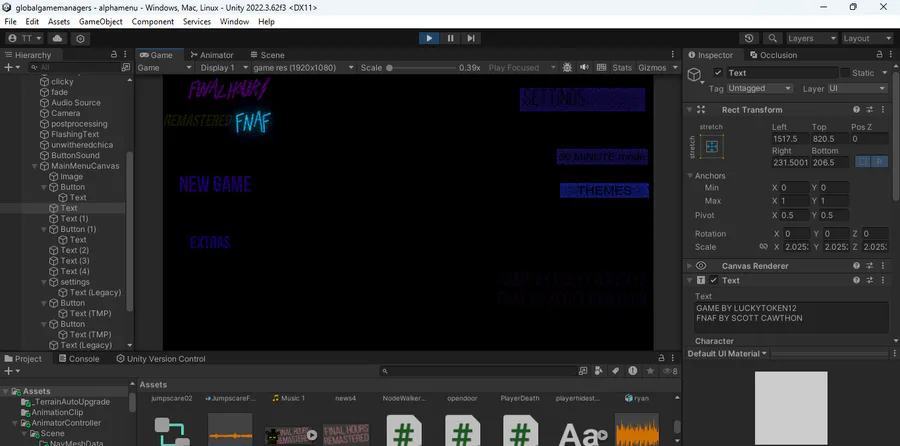The height and width of the screenshot is (446, 900).
Task: Open the Unity Version Control tab
Action: coord(161,359)
